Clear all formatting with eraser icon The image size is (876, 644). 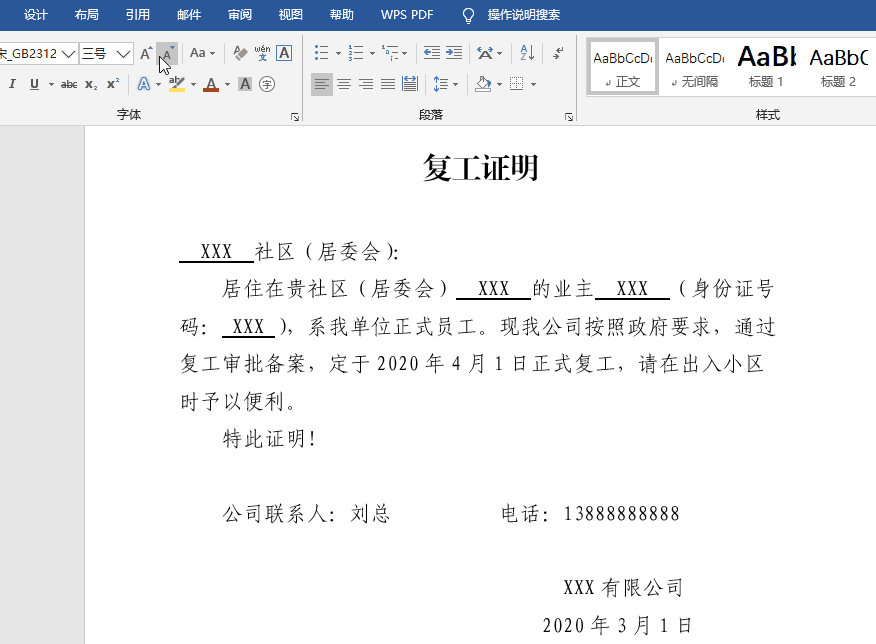click(240, 53)
